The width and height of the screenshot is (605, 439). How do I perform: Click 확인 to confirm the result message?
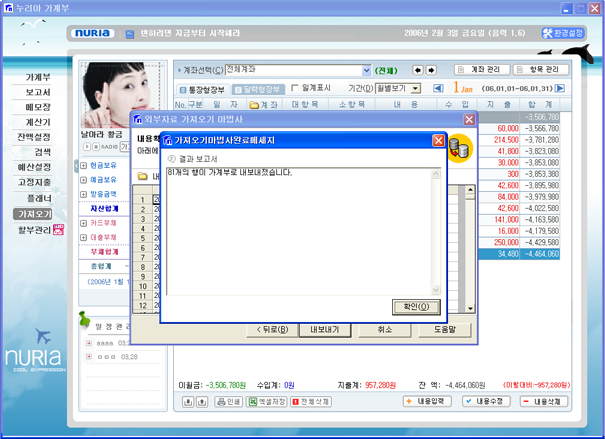(416, 307)
